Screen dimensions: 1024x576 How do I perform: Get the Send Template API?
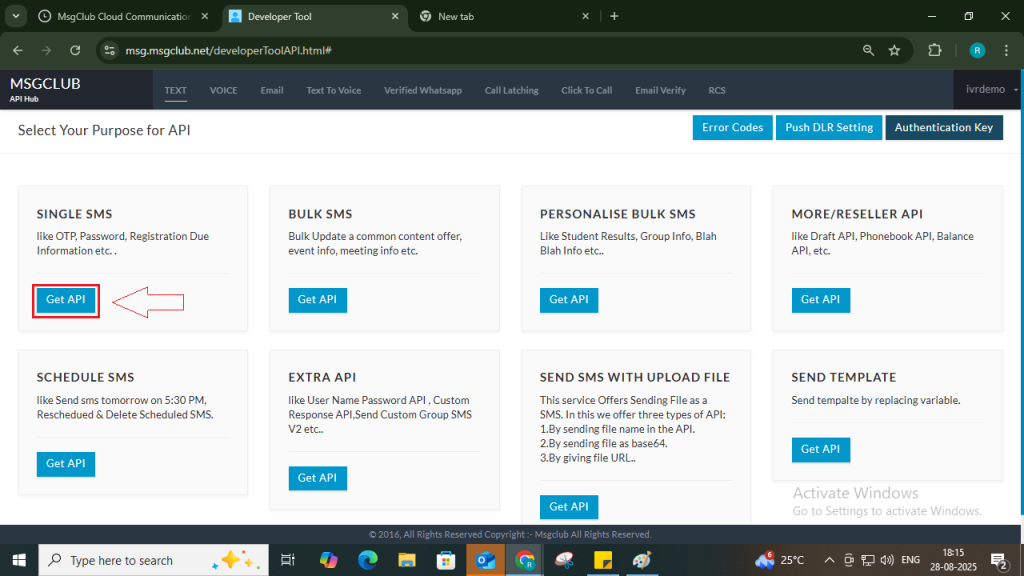coord(820,449)
